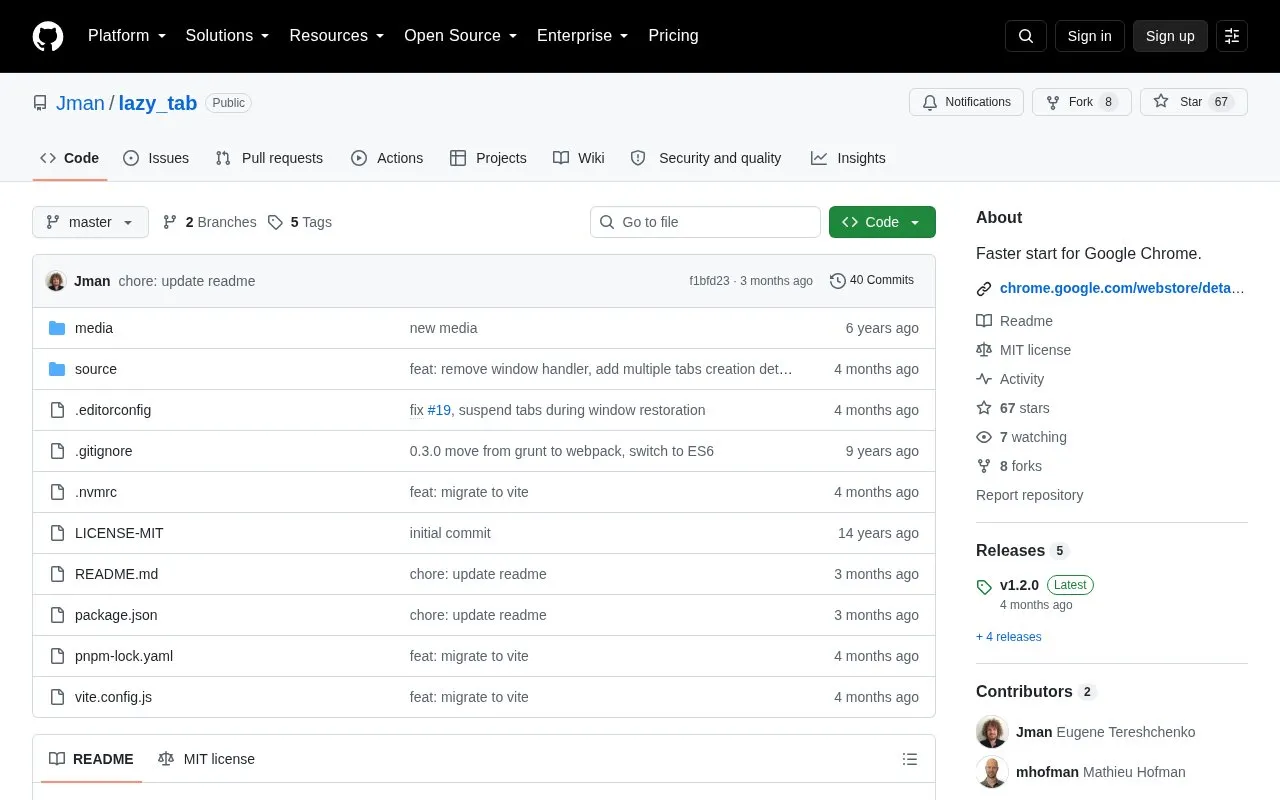The width and height of the screenshot is (1280, 800).
Task: Open the package.json file
Action: (116, 615)
